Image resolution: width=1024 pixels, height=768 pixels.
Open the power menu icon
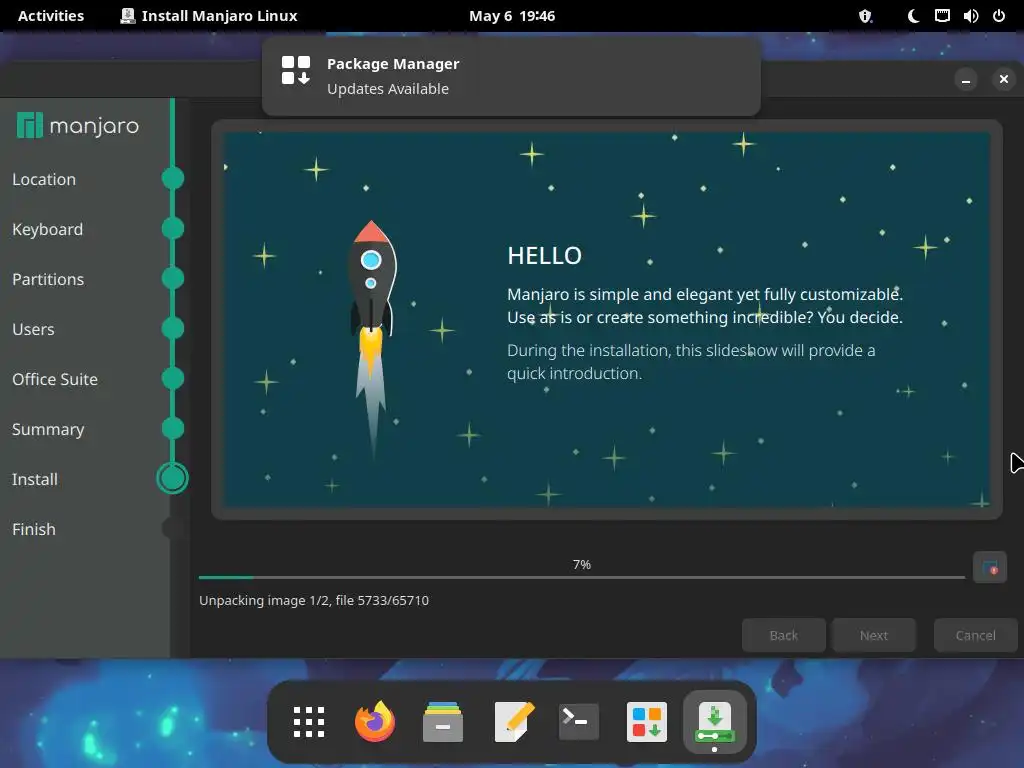(x=999, y=16)
